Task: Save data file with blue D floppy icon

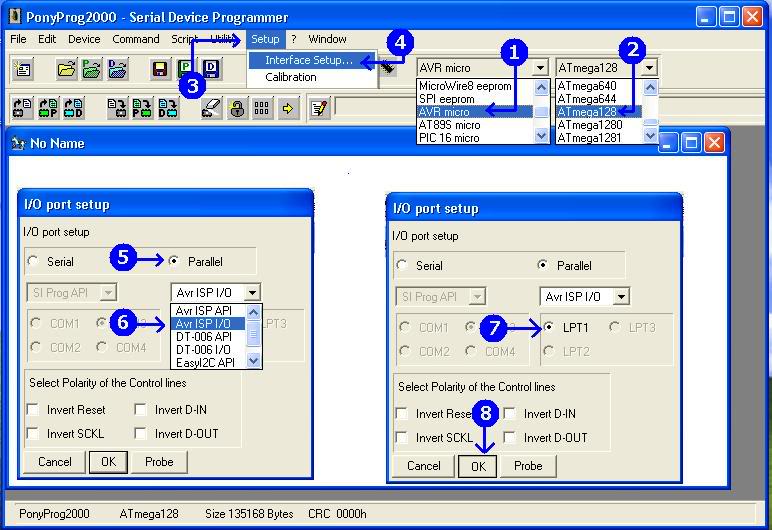Action: coord(211,69)
